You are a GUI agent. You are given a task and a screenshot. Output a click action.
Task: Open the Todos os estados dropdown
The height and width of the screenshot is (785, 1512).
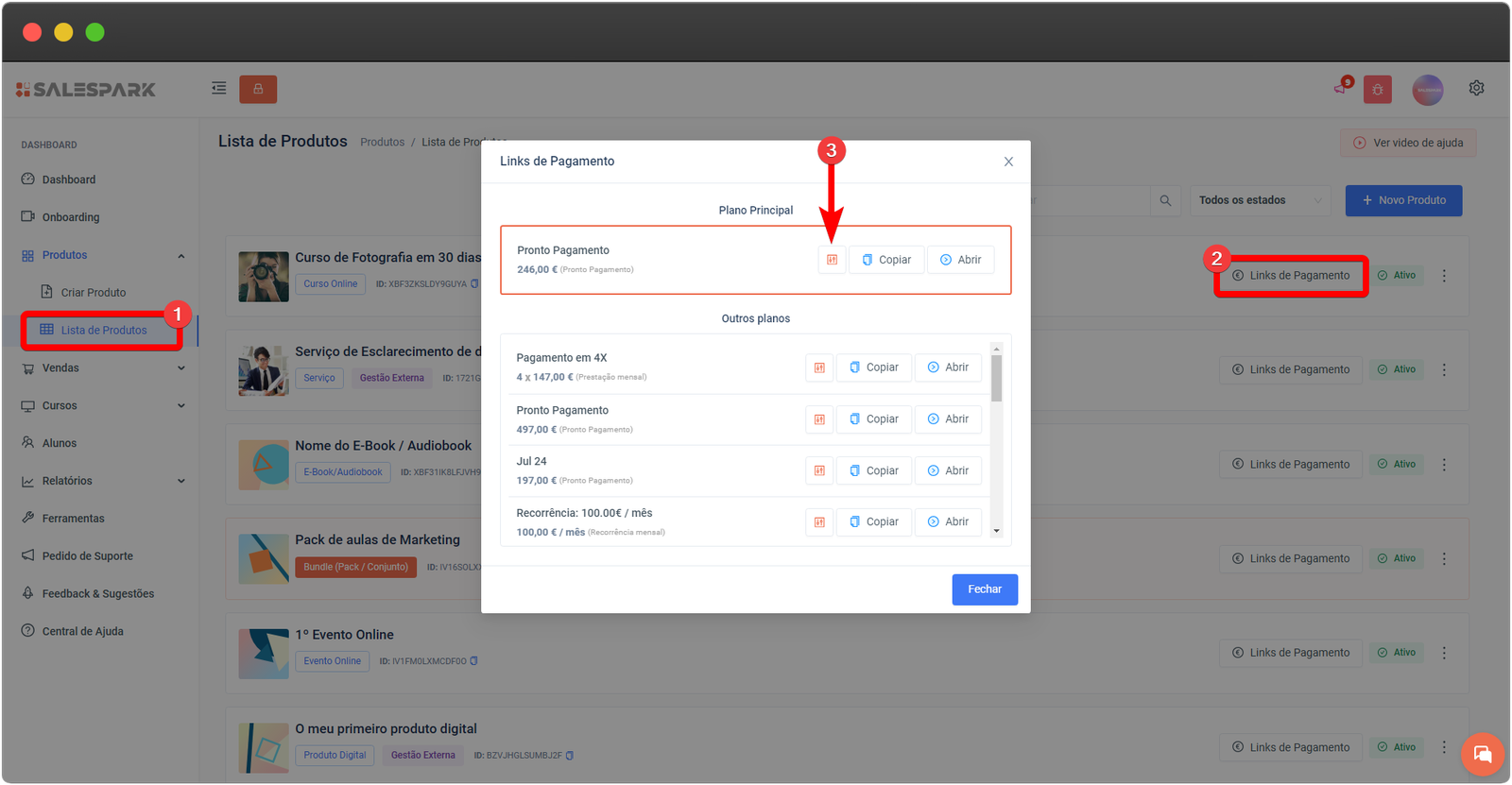click(x=1259, y=200)
